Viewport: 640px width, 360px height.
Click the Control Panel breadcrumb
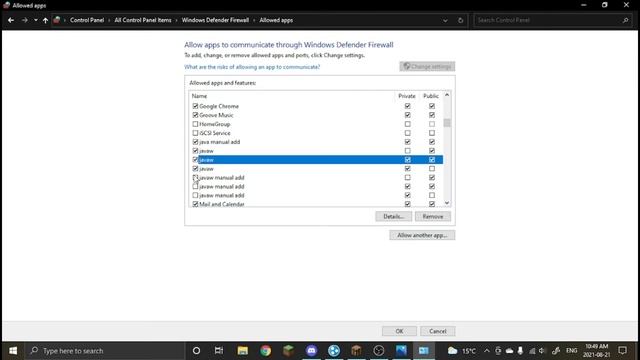pyautogui.click(x=87, y=20)
